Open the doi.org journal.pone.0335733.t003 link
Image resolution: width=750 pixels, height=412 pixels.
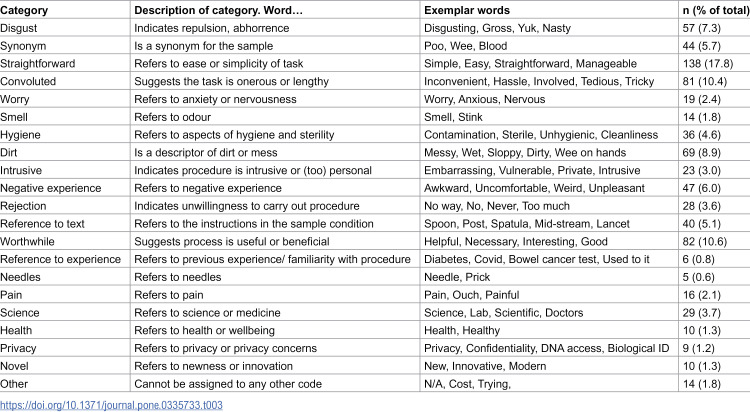click(x=111, y=405)
